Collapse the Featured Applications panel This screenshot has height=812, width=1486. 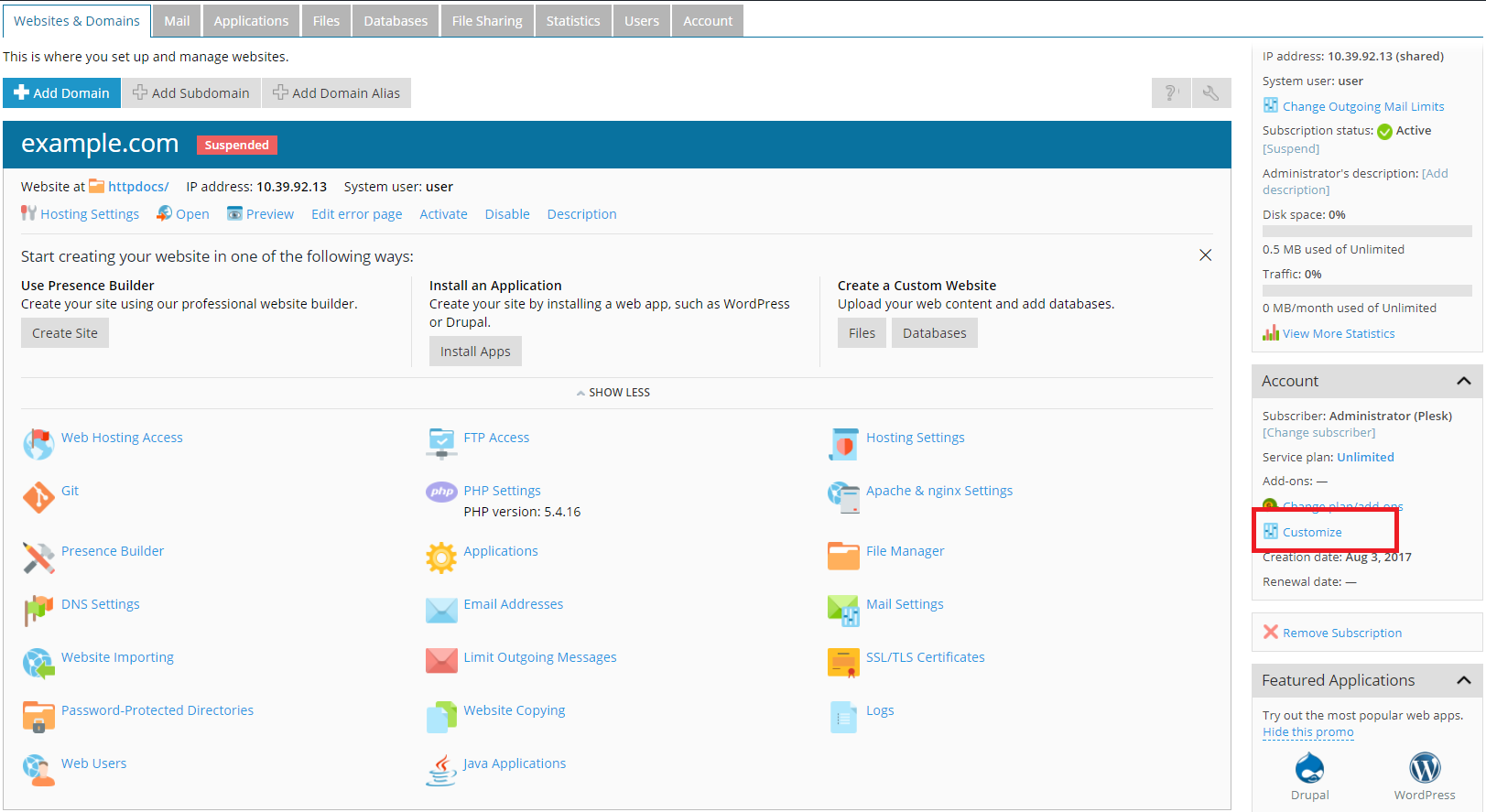1463,680
